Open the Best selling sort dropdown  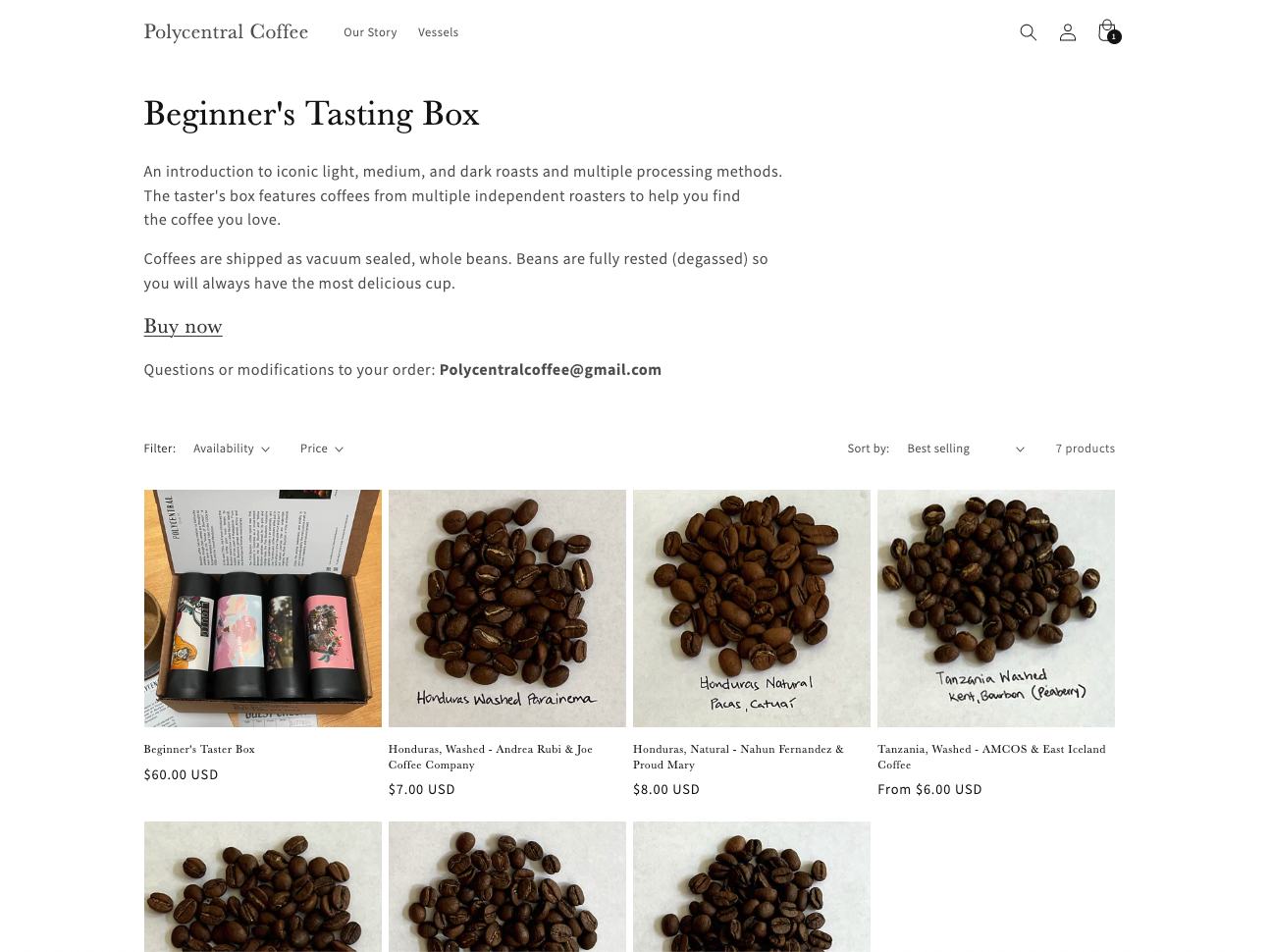(966, 449)
